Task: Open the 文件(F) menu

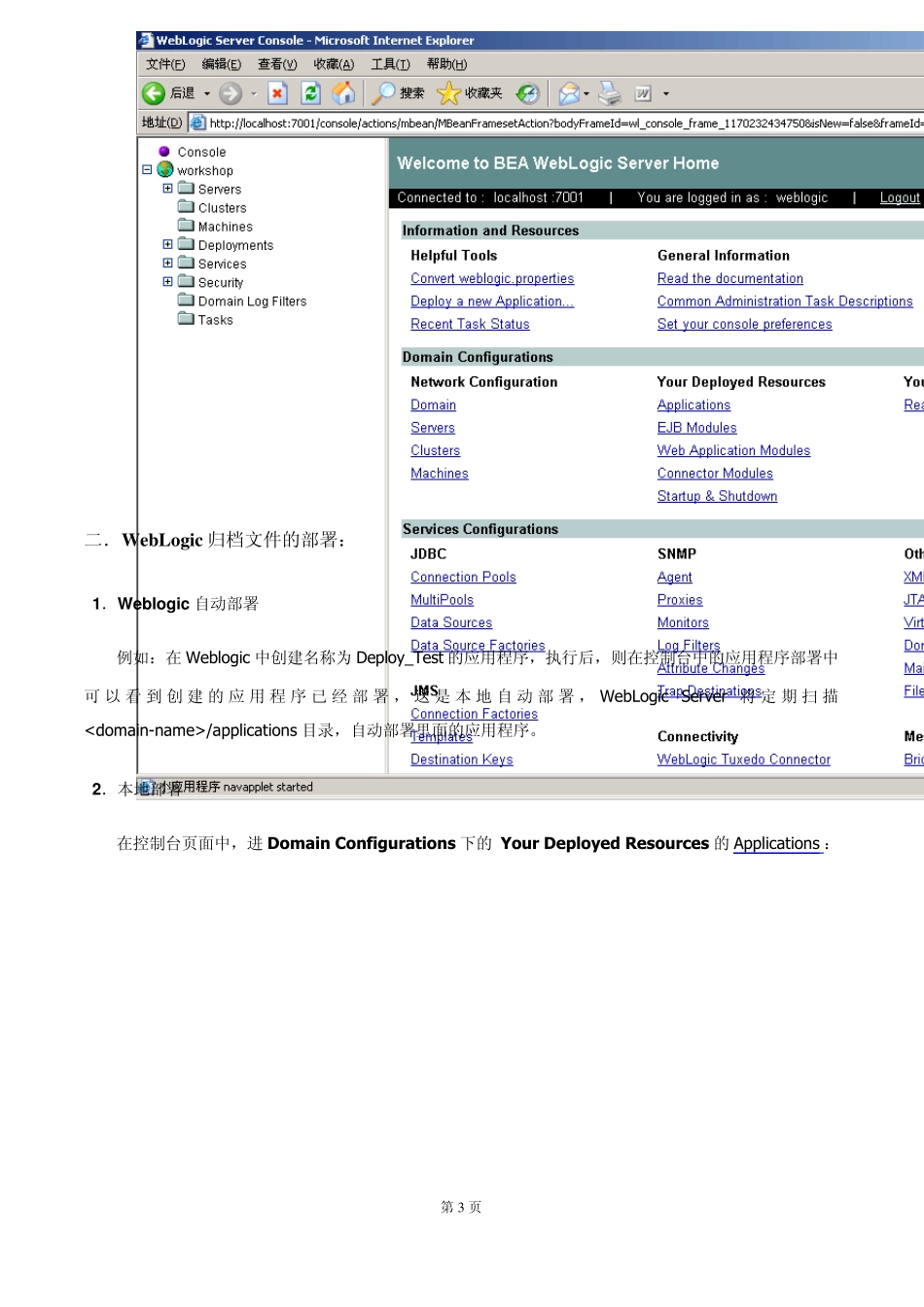Action: point(165,64)
